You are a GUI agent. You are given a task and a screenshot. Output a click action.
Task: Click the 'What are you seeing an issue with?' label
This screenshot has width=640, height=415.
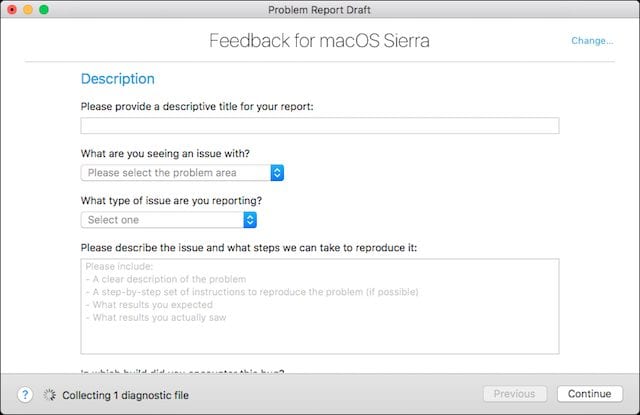(165, 153)
